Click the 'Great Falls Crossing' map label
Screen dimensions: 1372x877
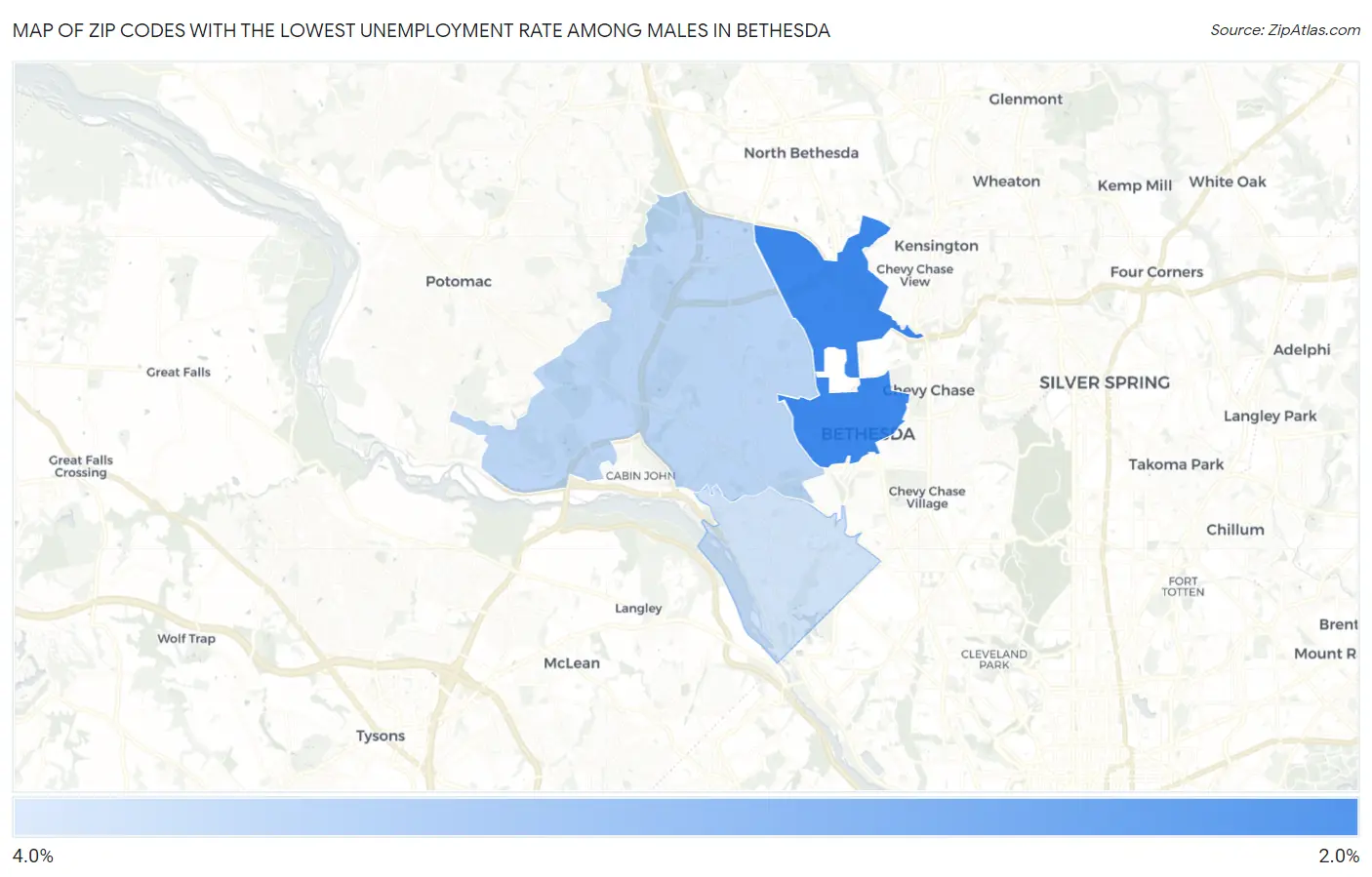pos(81,466)
